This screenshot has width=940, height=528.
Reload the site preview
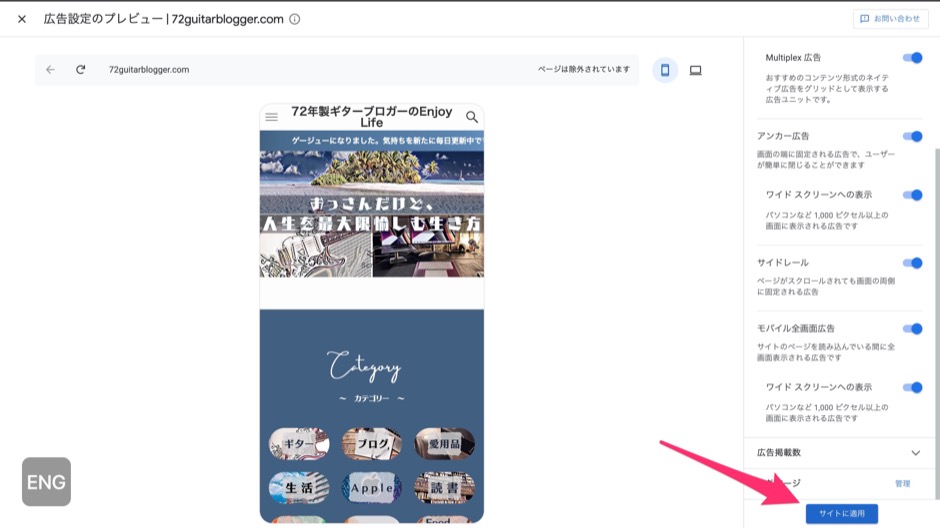tap(80, 70)
